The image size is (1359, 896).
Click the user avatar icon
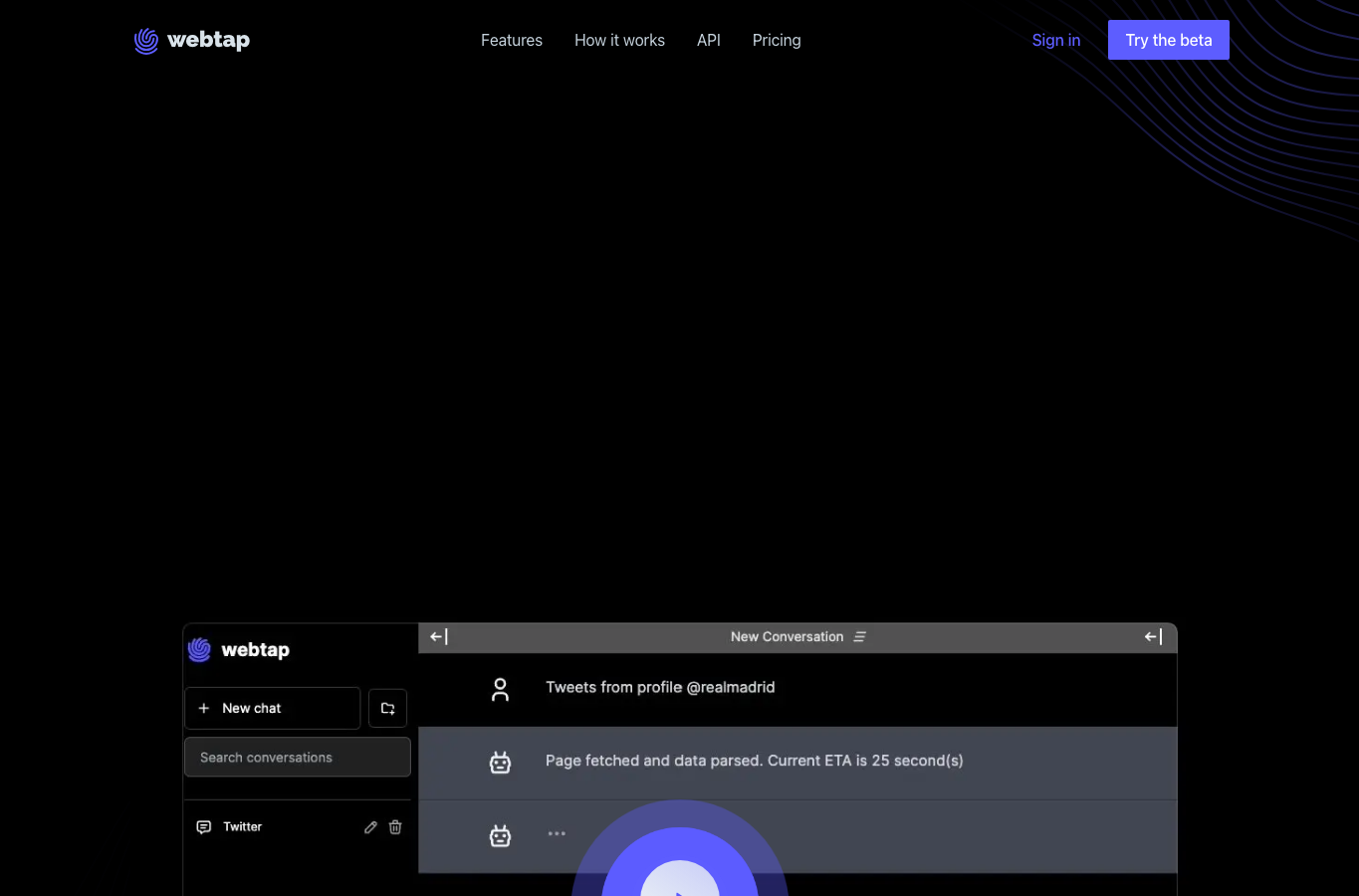501,689
